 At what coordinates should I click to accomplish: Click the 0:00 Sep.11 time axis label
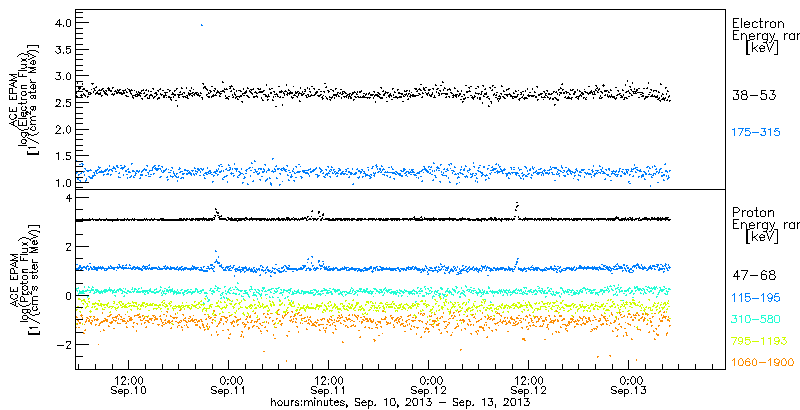(230, 386)
